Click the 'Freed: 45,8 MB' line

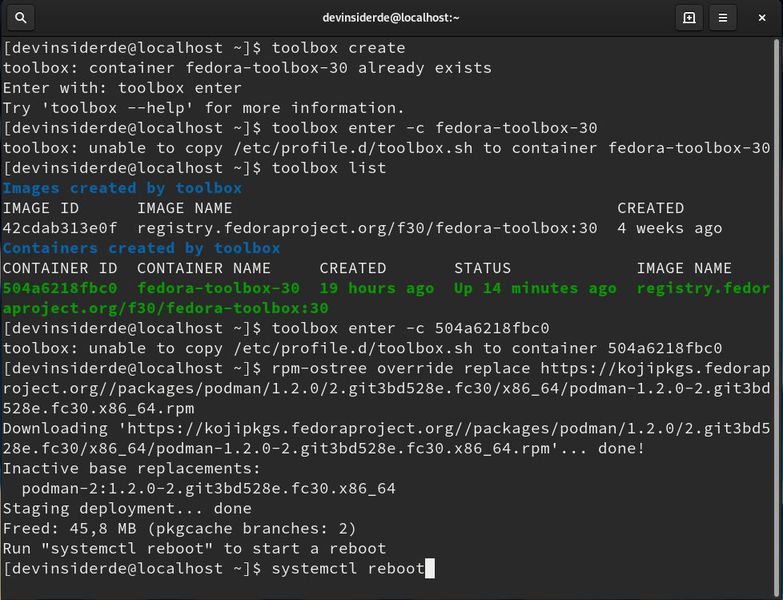click(x=180, y=528)
